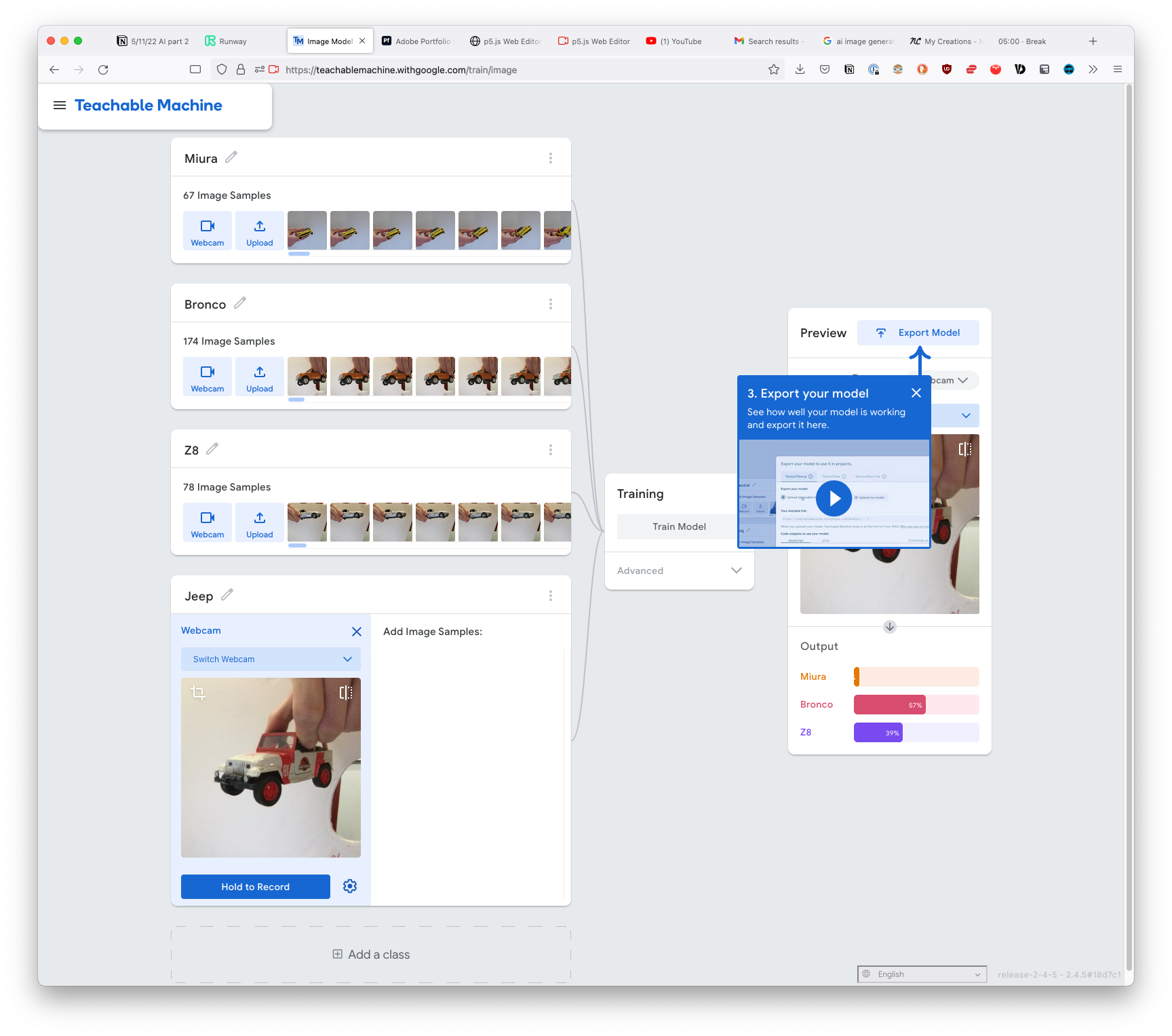Open the Teachable Machine hamburger menu

click(60, 105)
